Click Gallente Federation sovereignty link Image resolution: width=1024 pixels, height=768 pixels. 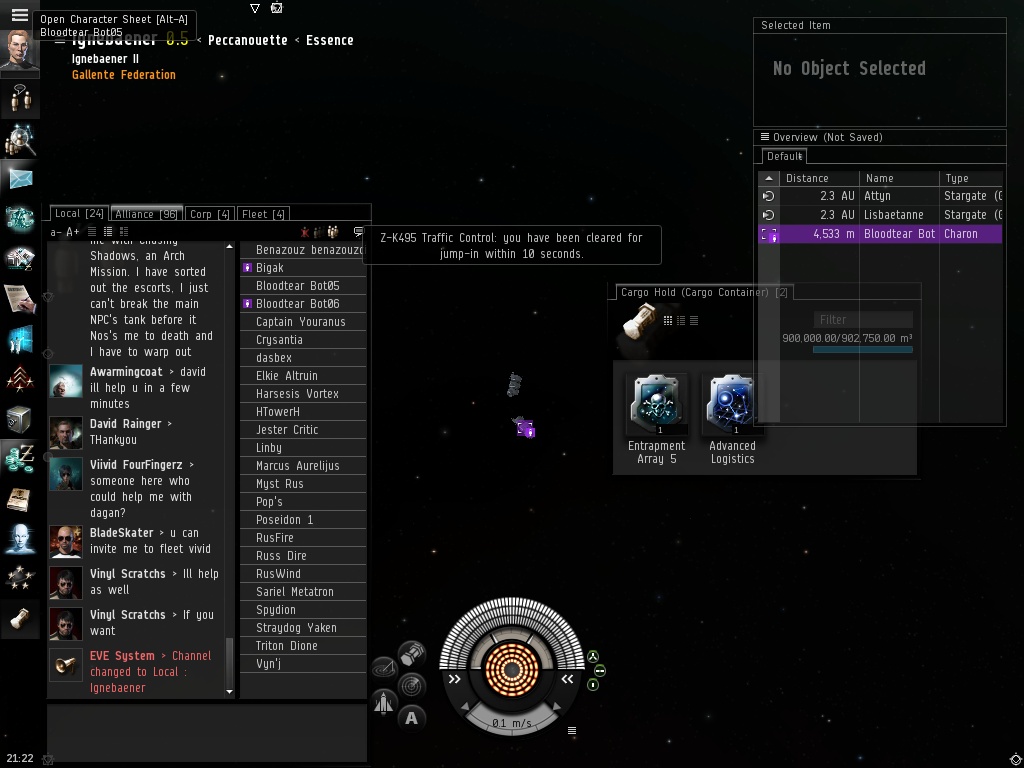pos(123,74)
